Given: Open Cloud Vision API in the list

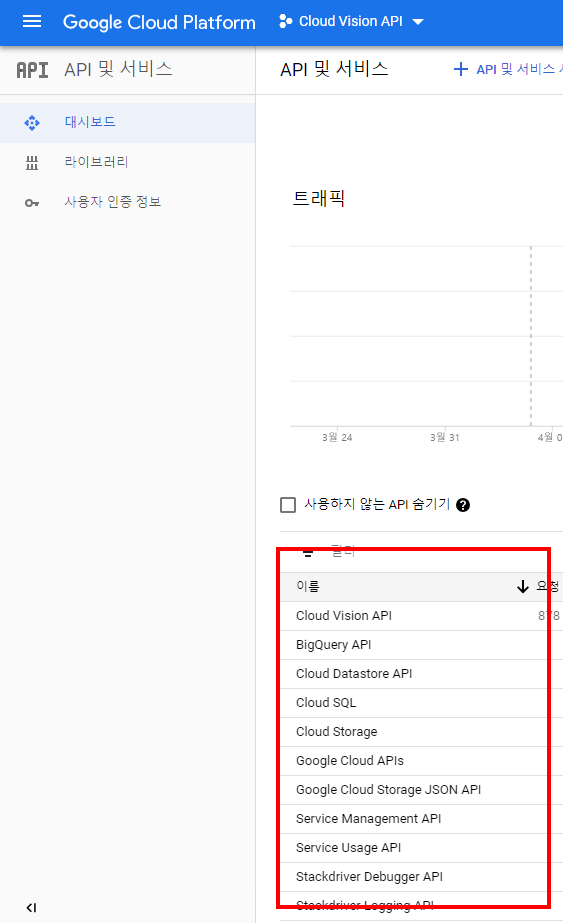Looking at the screenshot, I should click(344, 616).
